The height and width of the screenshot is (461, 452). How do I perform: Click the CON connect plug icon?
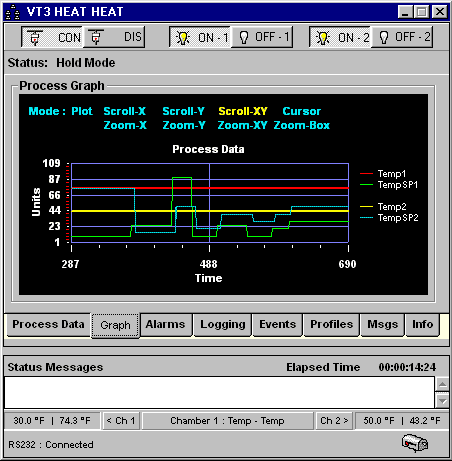coord(34,37)
